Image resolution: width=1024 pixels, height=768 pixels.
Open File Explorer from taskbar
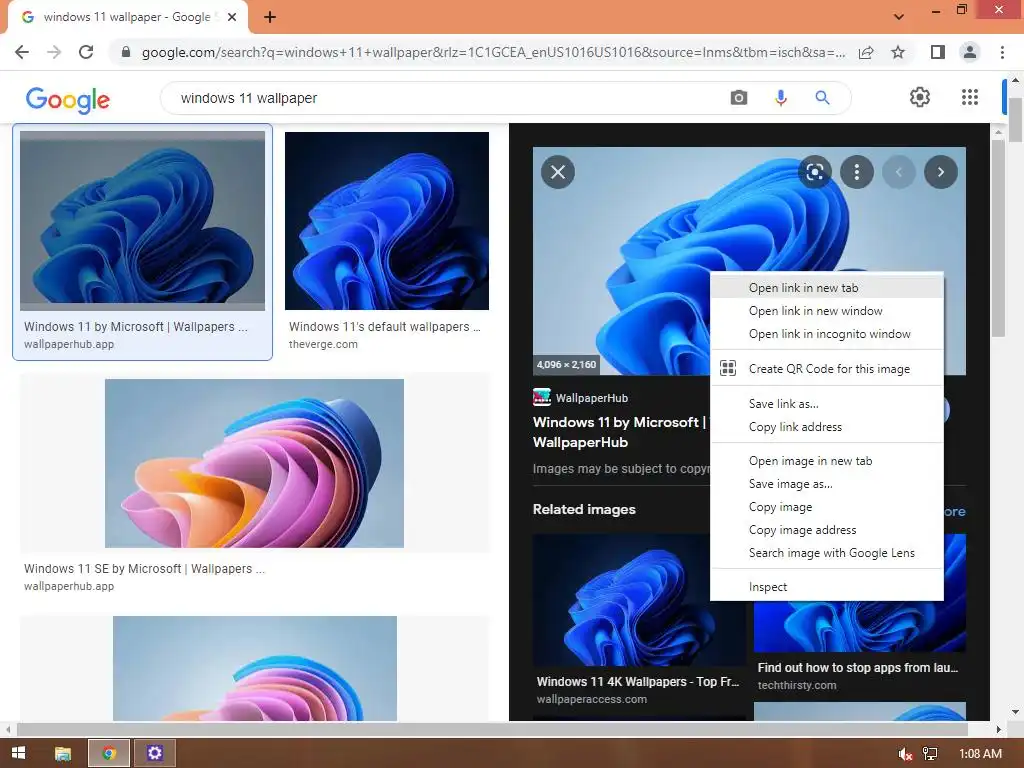(x=63, y=753)
